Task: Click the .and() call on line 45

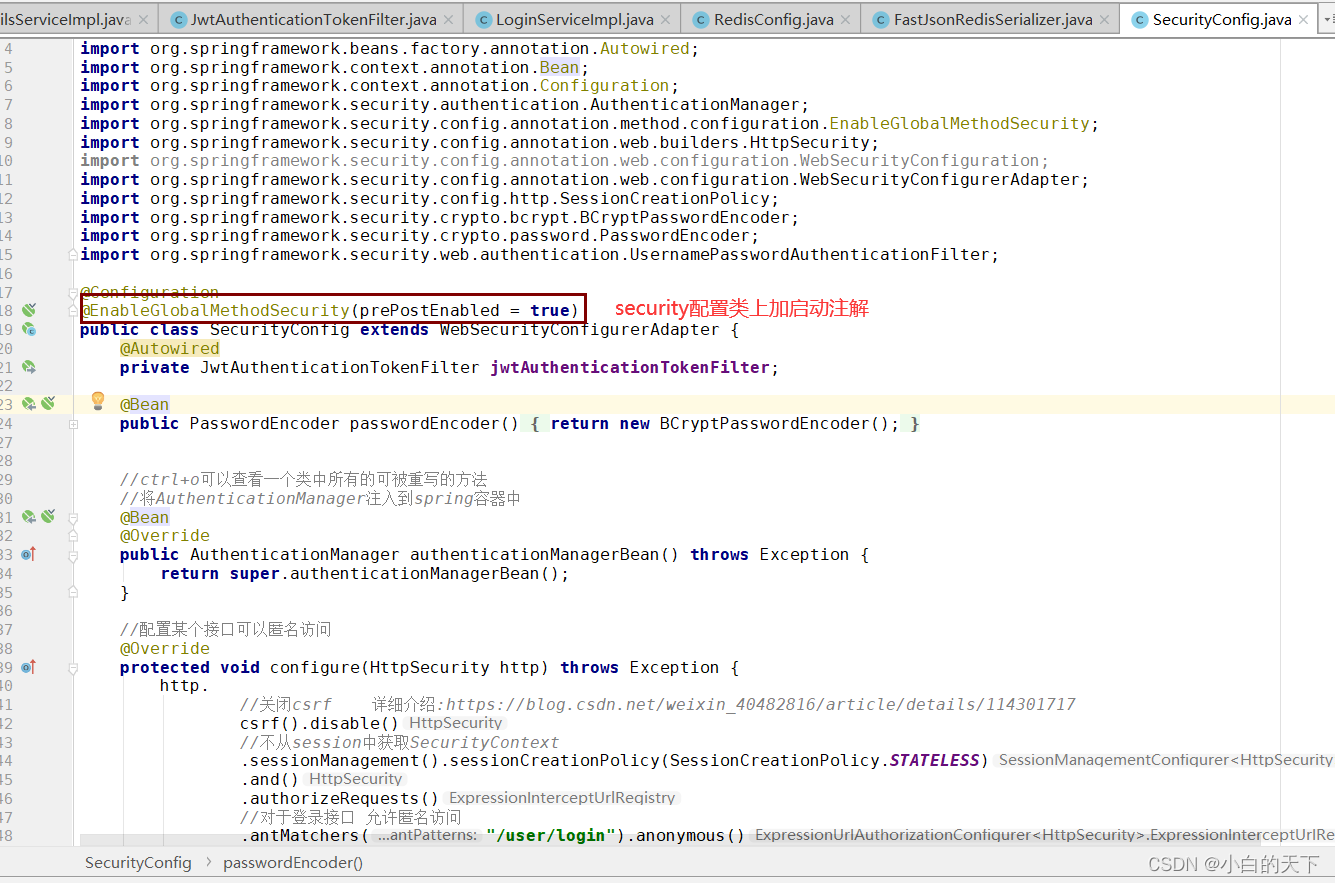Action: (x=269, y=779)
